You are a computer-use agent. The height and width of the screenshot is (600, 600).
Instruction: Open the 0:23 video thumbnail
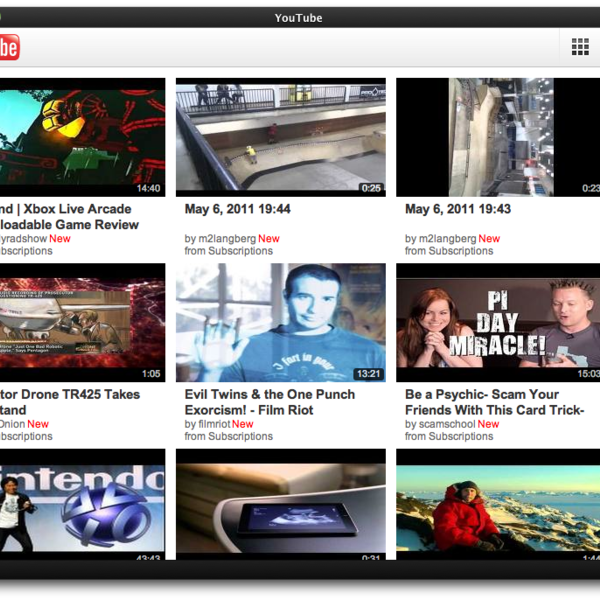[499, 137]
